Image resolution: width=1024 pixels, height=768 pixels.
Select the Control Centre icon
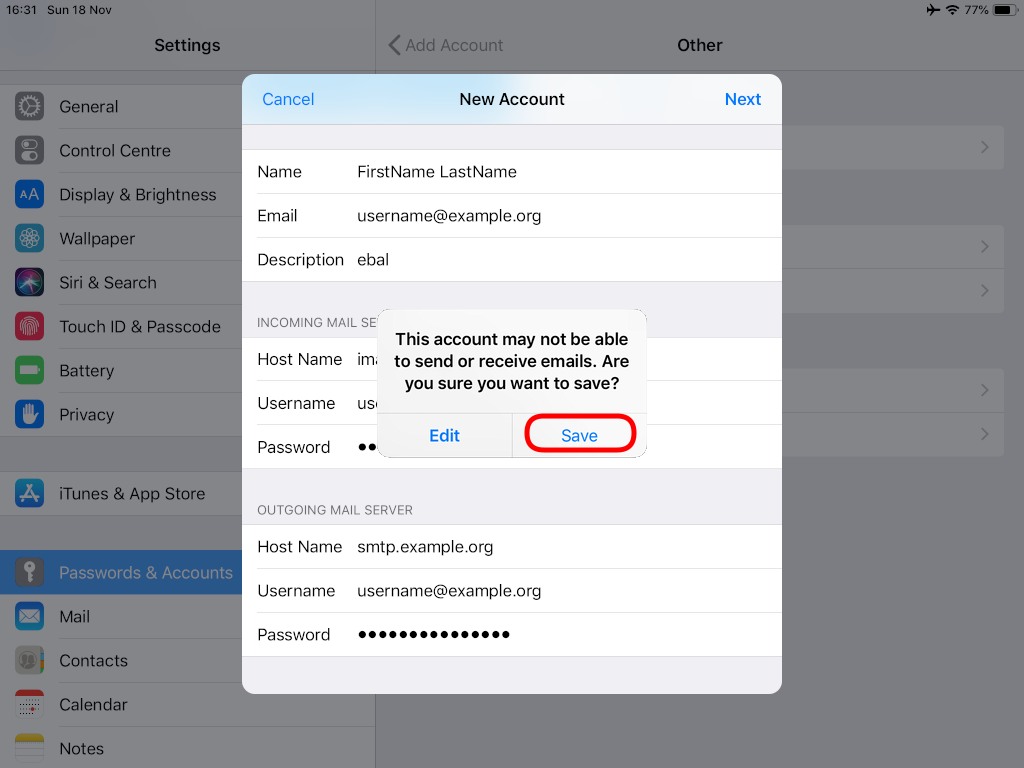[x=29, y=150]
